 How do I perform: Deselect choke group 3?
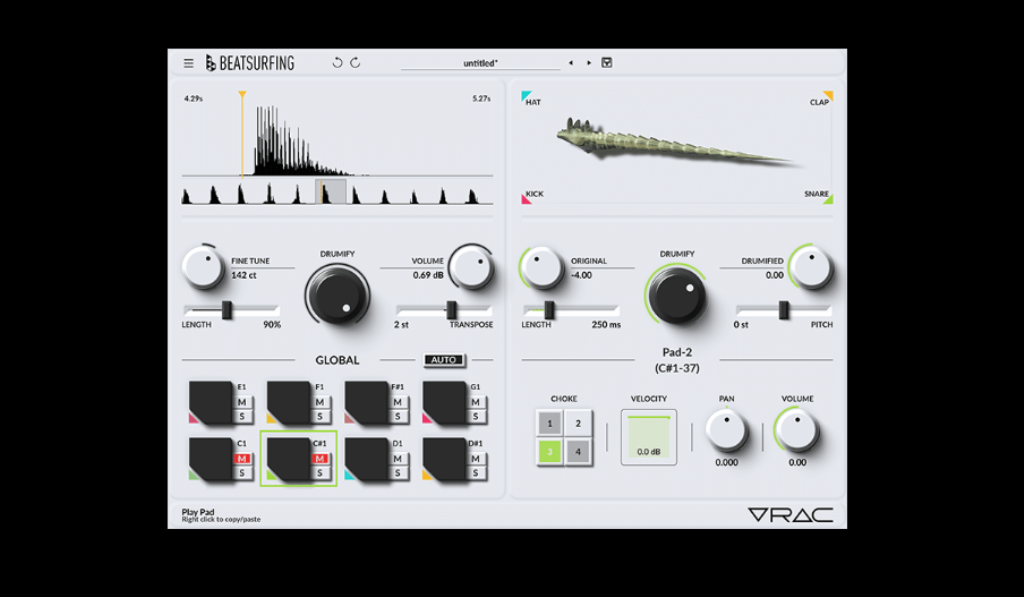(x=550, y=451)
